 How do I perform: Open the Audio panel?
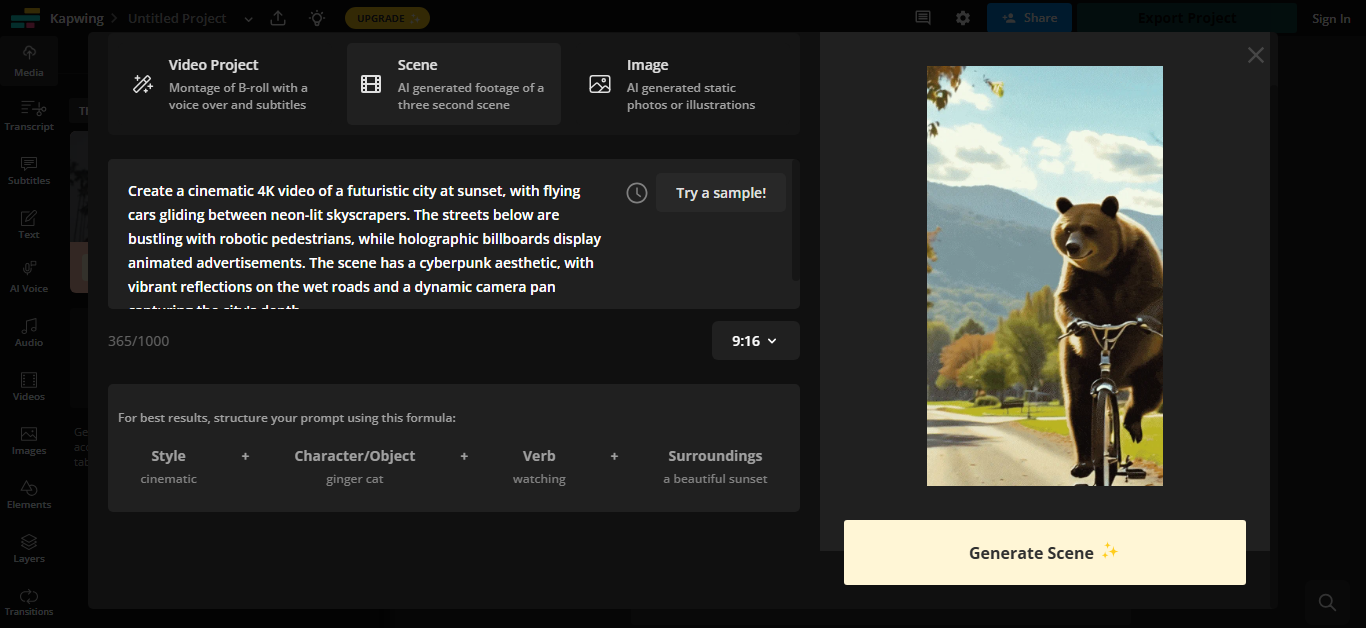pyautogui.click(x=29, y=331)
